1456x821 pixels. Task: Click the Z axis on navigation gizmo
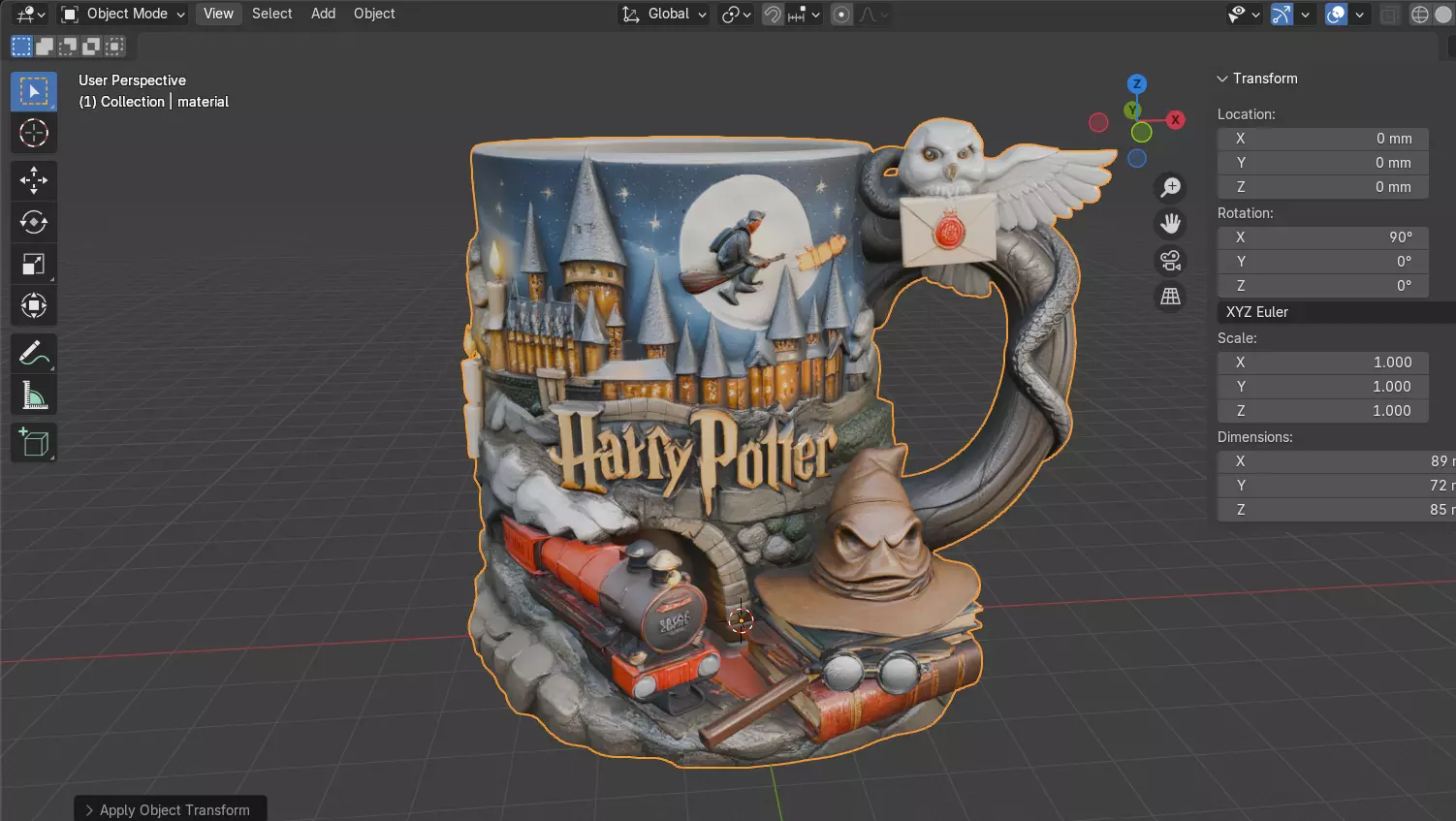pyautogui.click(x=1137, y=84)
